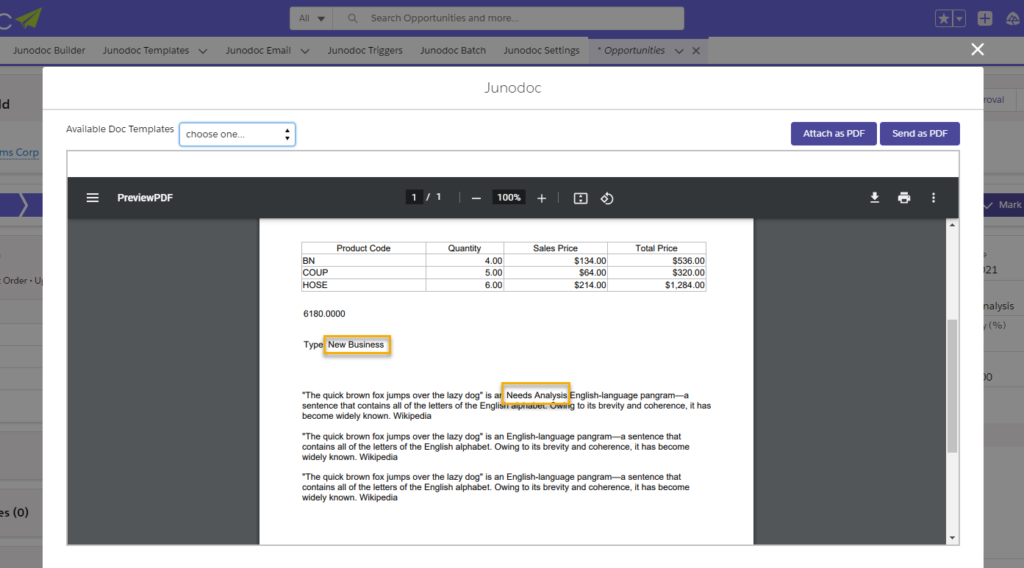Viewport: 1024px width, 568px height.
Task: Click the 6180.0000 value in PDF
Action: (x=324, y=314)
